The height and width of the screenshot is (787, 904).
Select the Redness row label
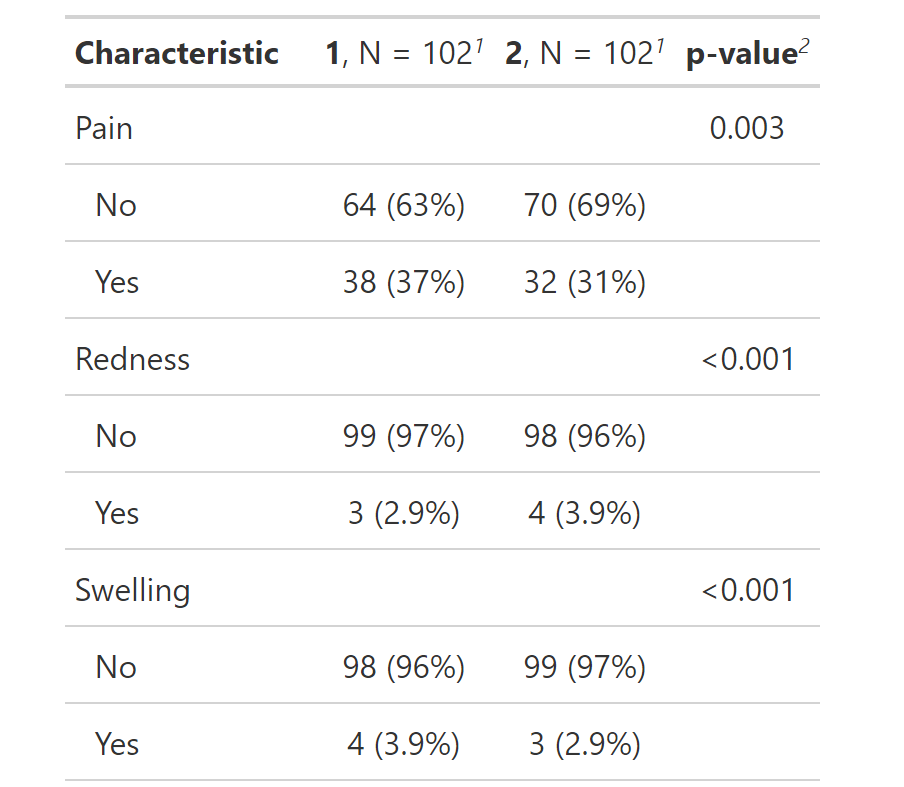[133, 359]
